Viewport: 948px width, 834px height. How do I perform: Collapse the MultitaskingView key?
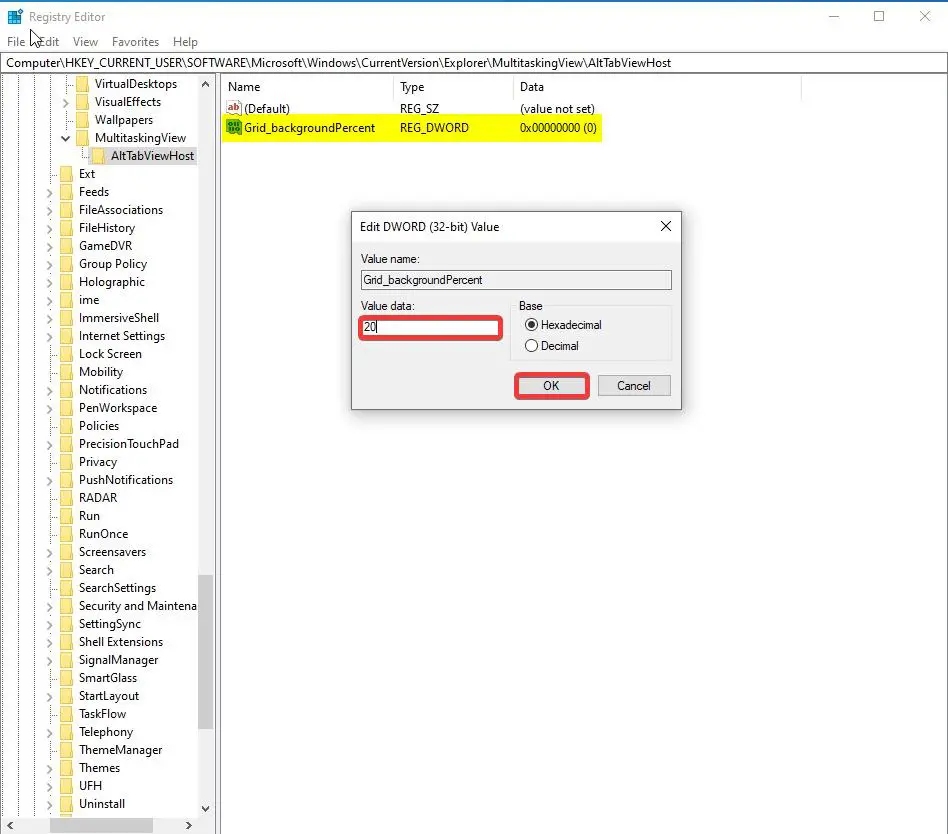coord(65,138)
